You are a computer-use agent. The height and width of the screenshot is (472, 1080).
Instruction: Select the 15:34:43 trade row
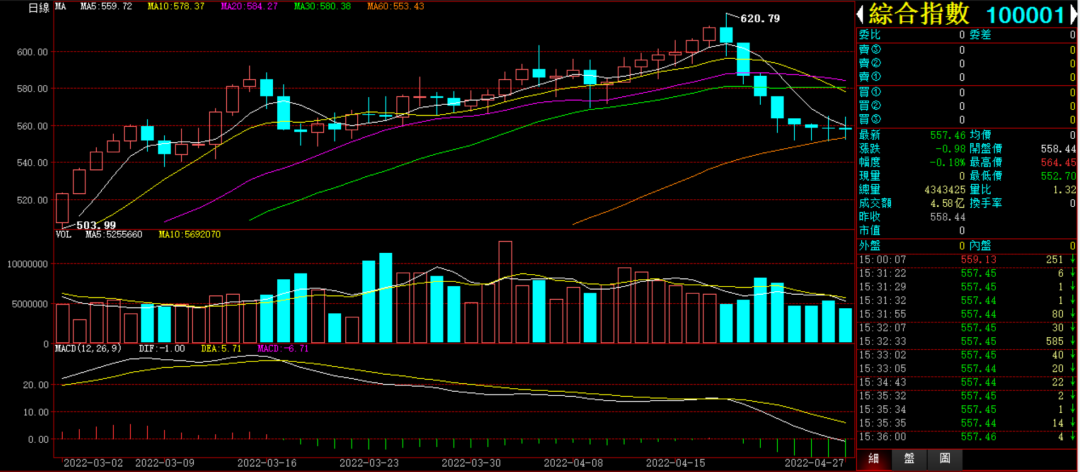pos(967,382)
